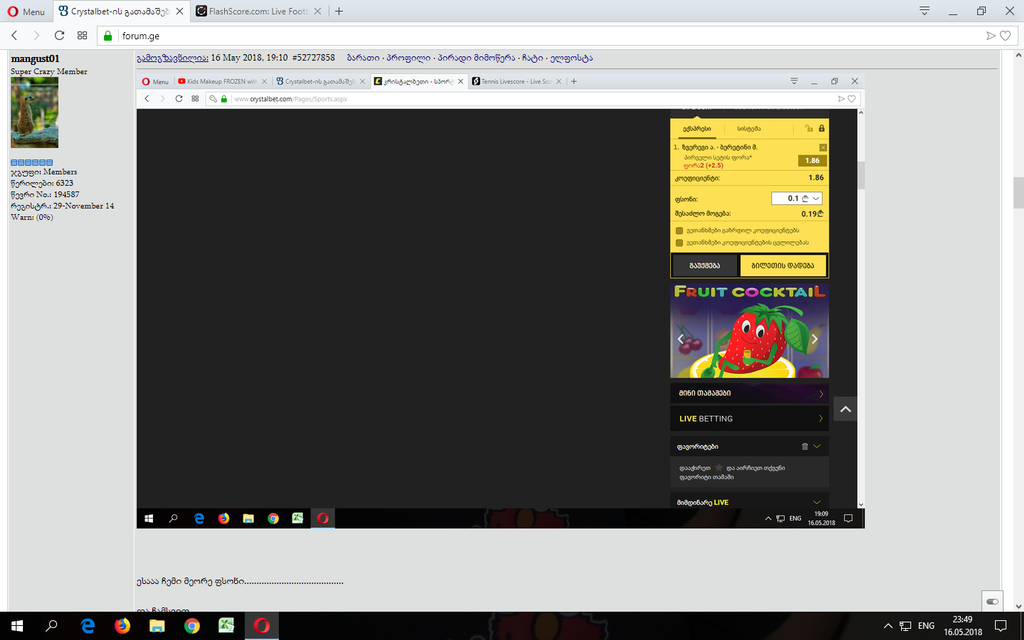Open a new tab with the plus button
1024x640 pixels.
point(339,11)
